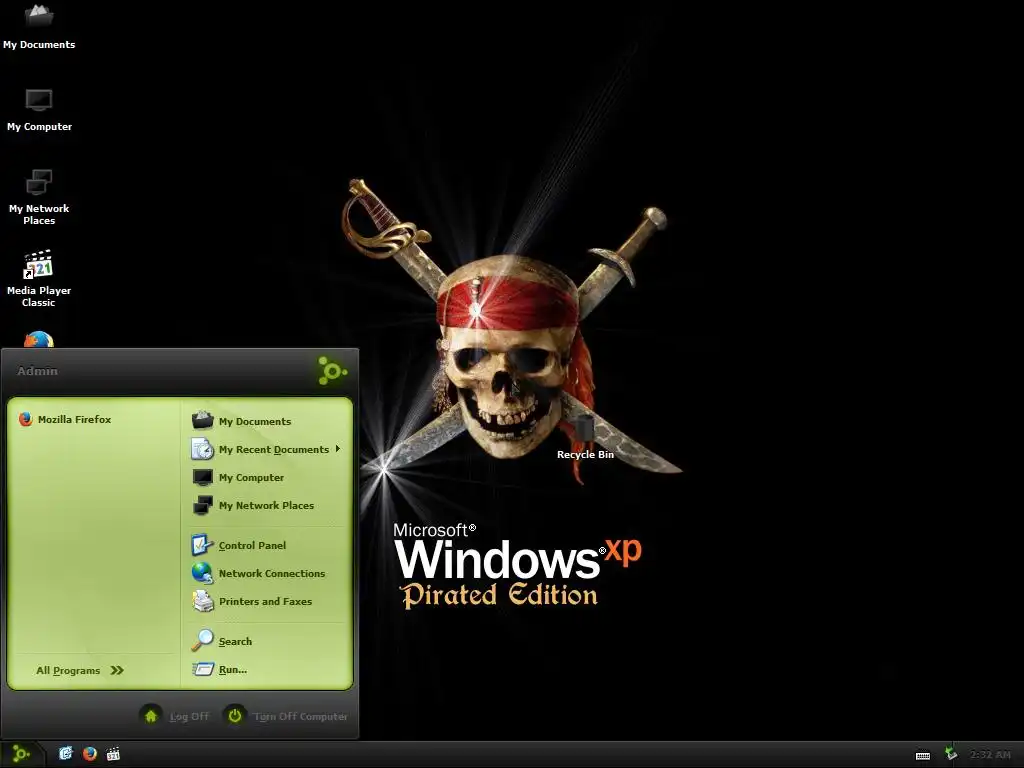Click Show Desktop quick launch icon
This screenshot has height=768, width=1024.
click(x=65, y=754)
